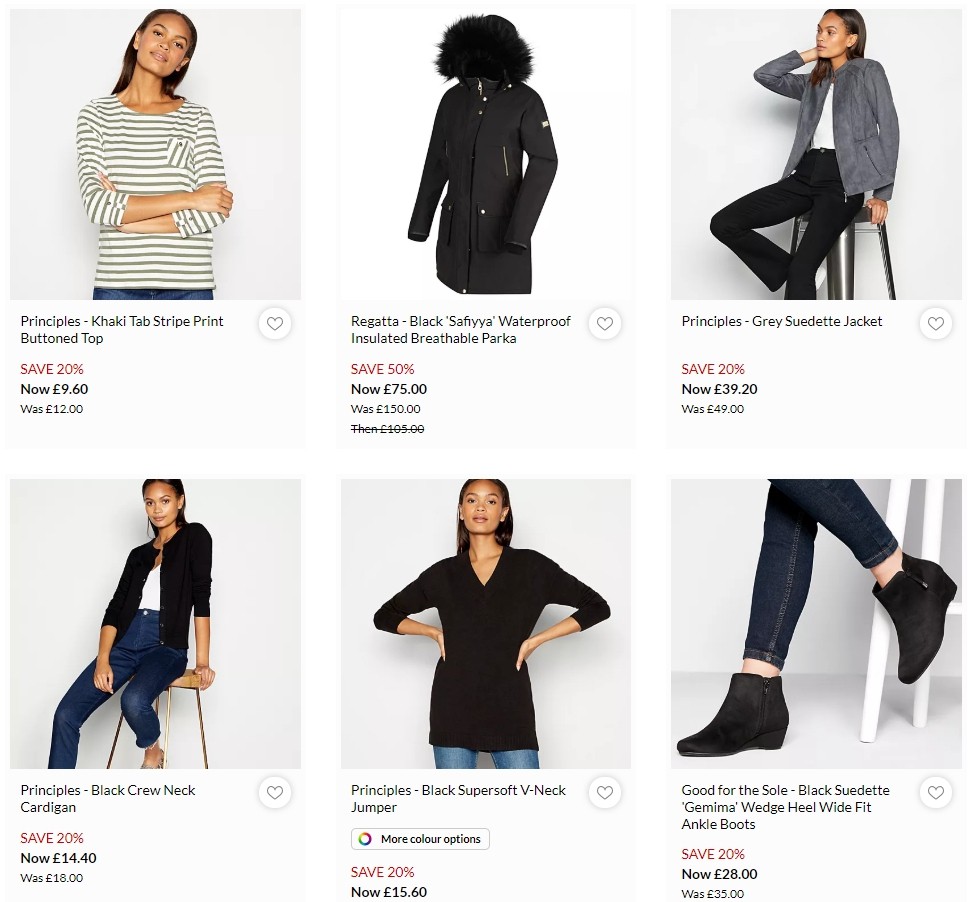
Task: Add the Black Supersoft V-Neck Jumper to wishlist
Action: coord(605,792)
